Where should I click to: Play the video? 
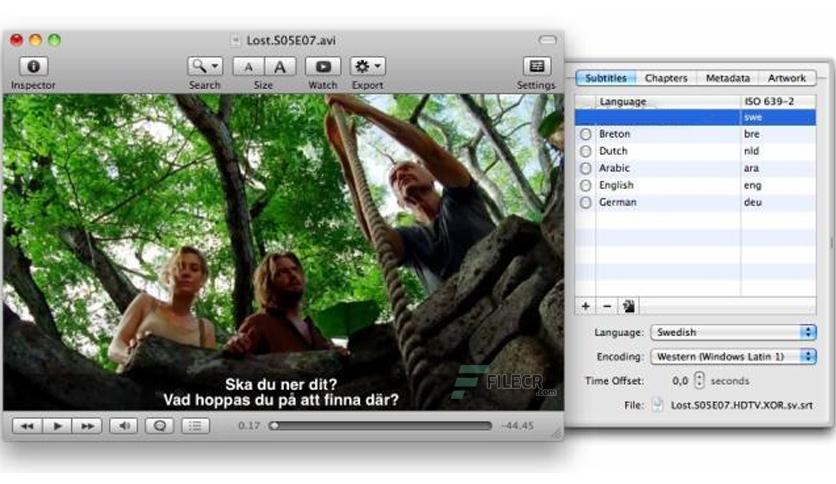click(x=57, y=425)
